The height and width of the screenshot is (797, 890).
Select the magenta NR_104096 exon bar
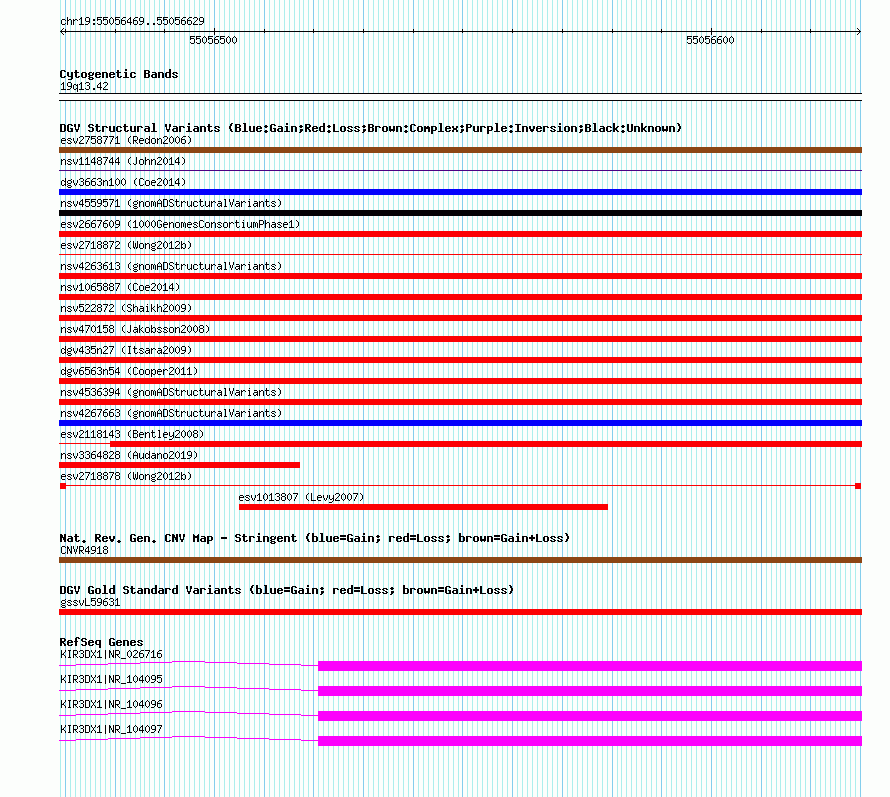point(590,716)
